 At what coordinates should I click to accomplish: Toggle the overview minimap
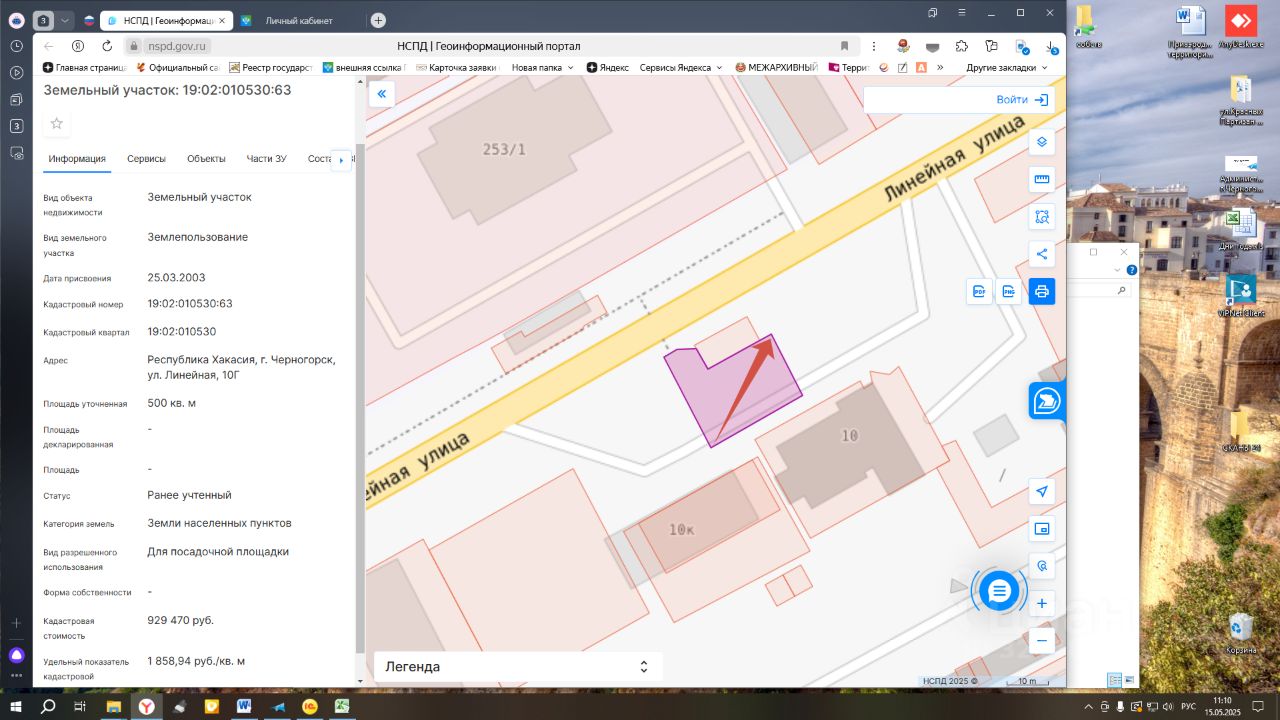(x=1042, y=529)
